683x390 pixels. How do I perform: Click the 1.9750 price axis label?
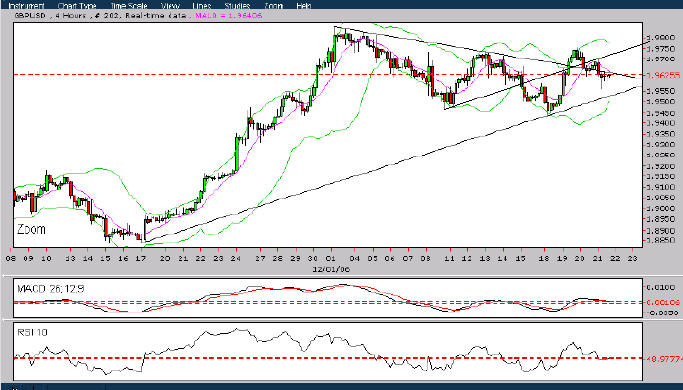click(660, 49)
